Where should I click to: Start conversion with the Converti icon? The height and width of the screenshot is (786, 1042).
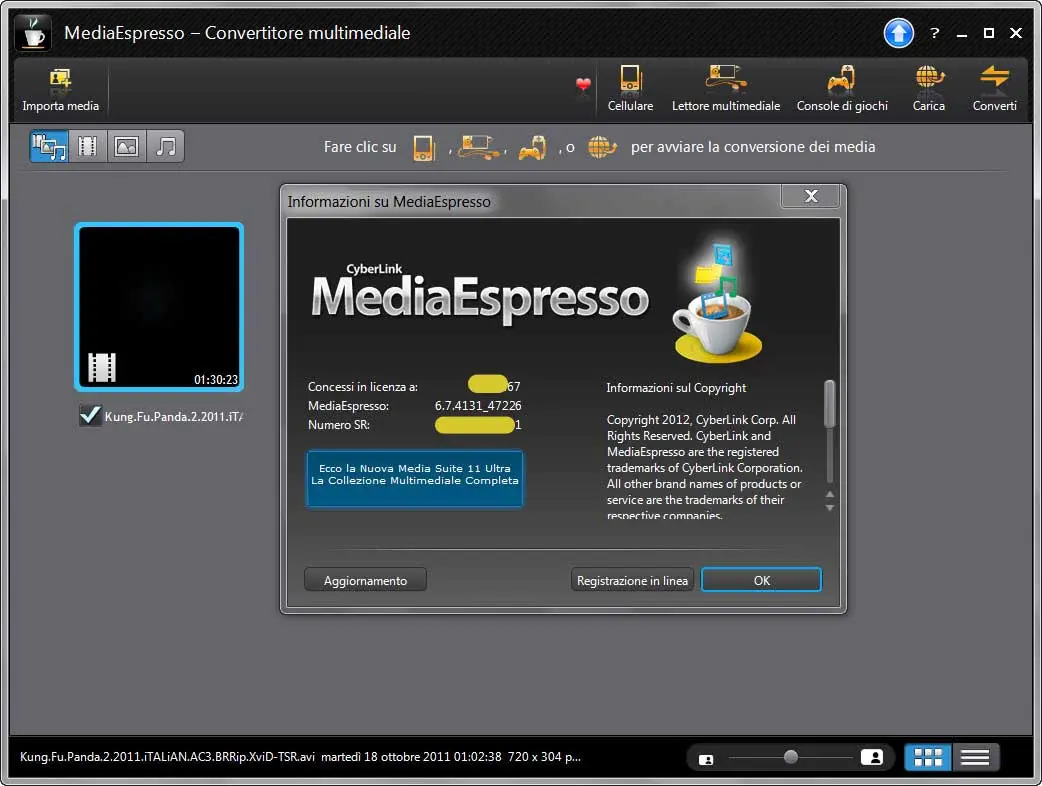click(994, 89)
